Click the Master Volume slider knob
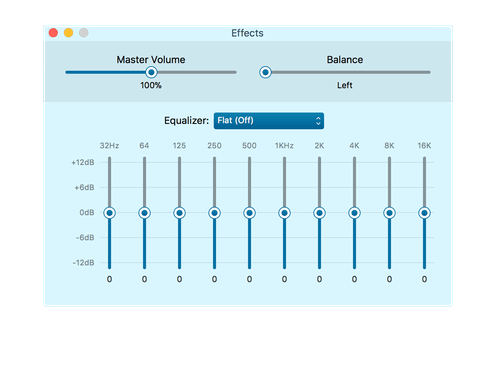 (151, 72)
